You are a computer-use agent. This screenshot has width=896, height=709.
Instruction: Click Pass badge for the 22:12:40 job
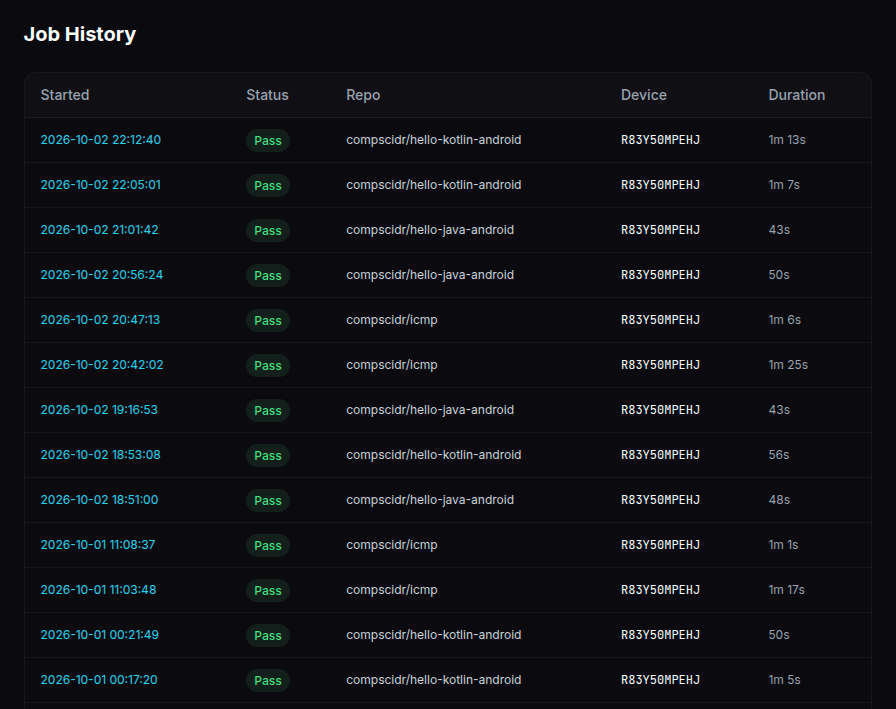[268, 141]
